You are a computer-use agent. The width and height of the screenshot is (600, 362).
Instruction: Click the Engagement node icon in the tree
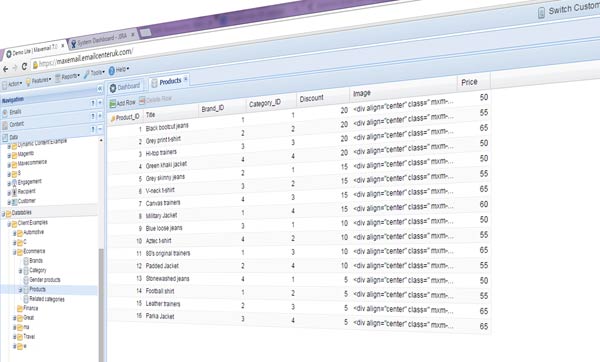click(15, 183)
